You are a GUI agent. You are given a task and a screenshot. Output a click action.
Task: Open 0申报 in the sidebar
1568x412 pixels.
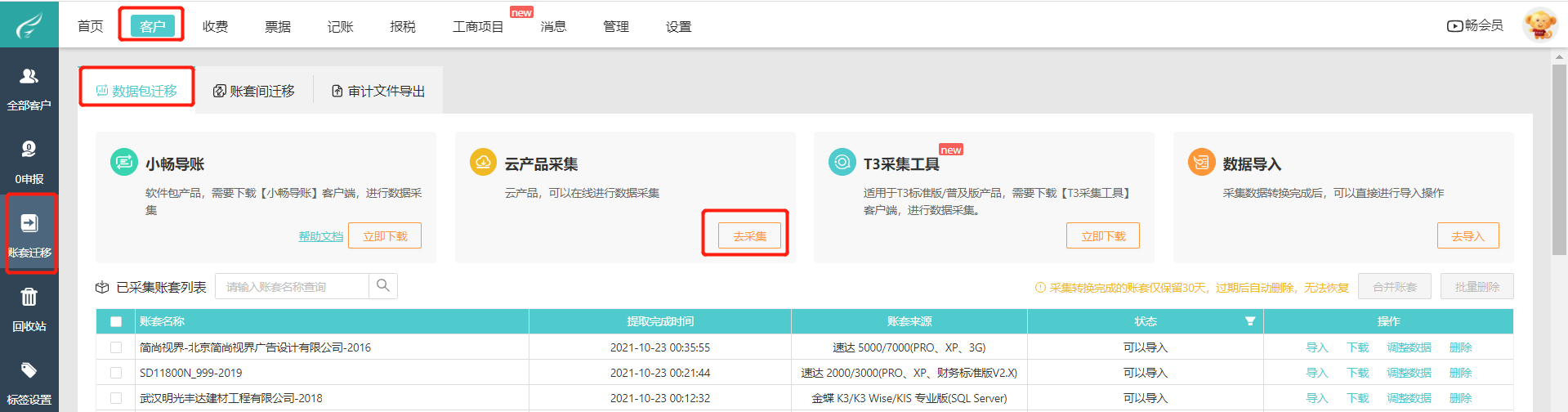[x=29, y=163]
